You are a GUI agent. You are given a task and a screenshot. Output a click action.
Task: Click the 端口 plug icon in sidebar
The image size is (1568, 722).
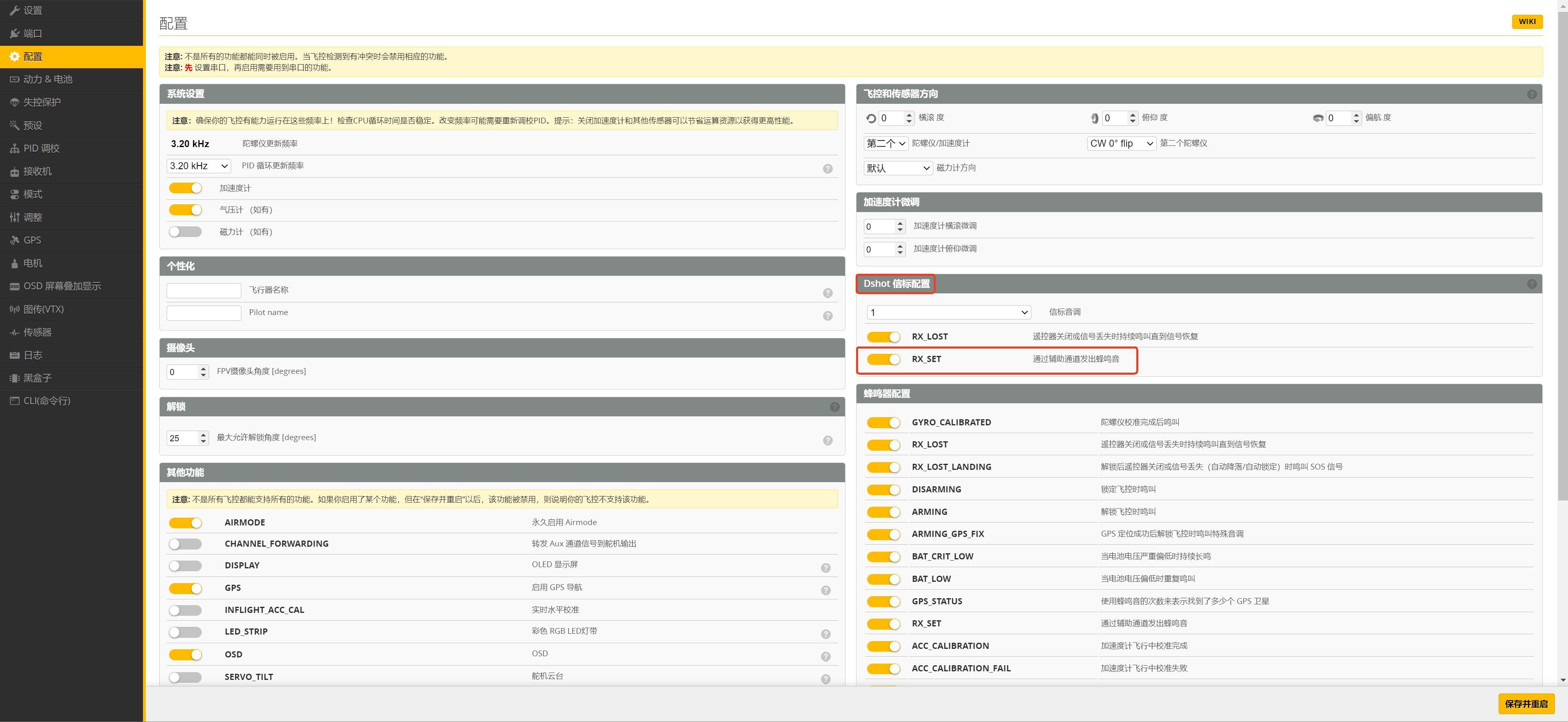(15, 34)
